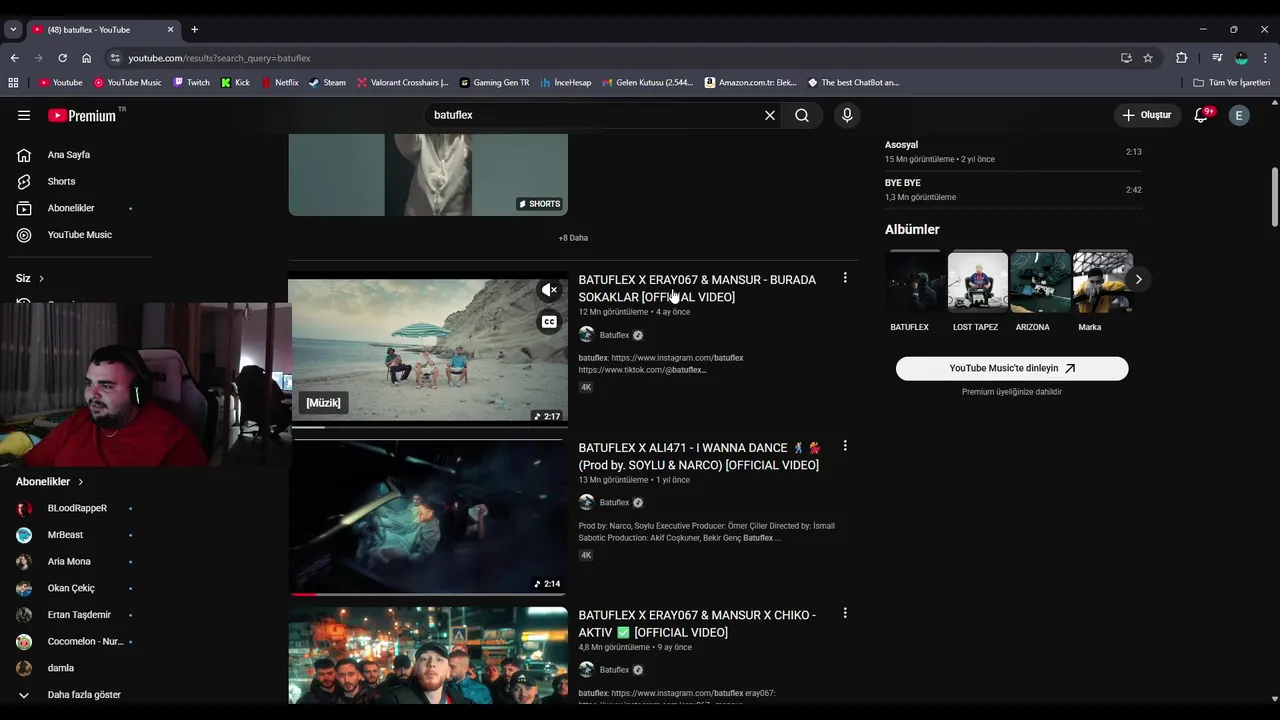Reload the page
The width and height of the screenshot is (1280, 720).
(x=62, y=58)
